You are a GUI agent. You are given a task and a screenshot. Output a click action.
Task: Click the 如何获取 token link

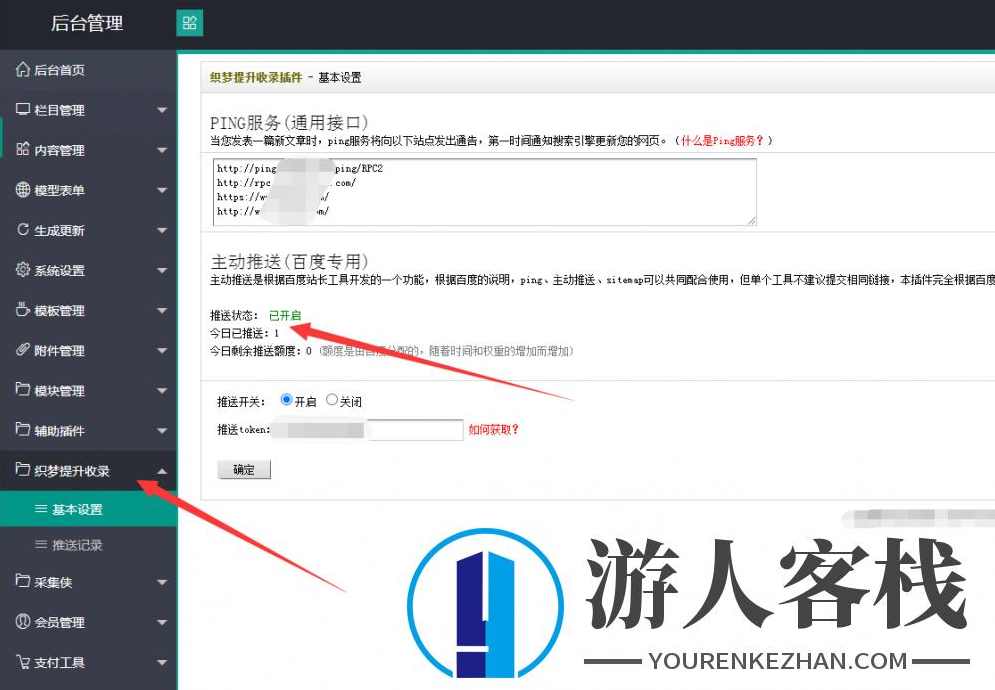pos(494,430)
